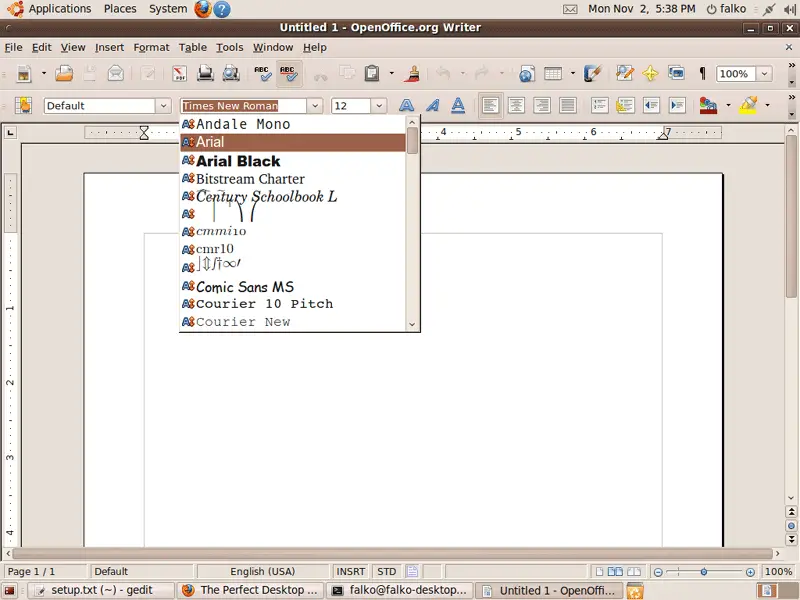
Task: Open a file with the folder icon
Action: point(64,74)
